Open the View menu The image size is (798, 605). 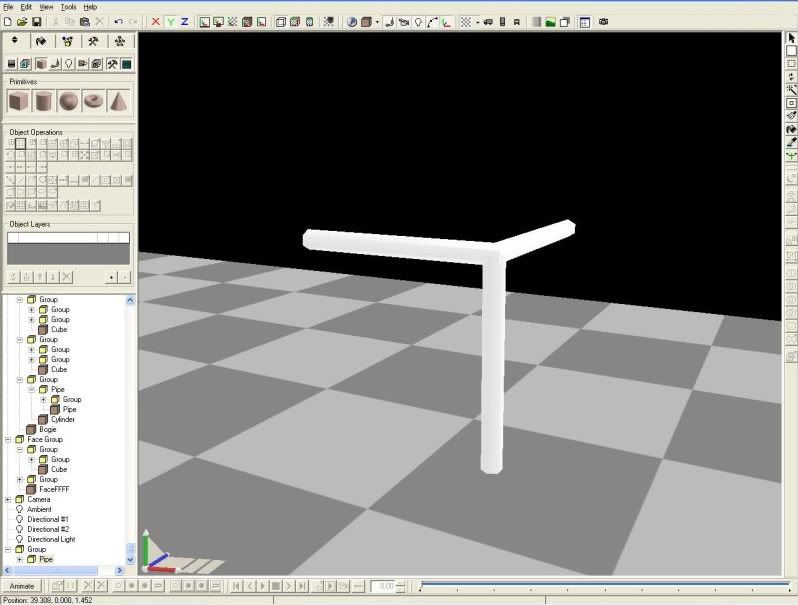[x=46, y=7]
